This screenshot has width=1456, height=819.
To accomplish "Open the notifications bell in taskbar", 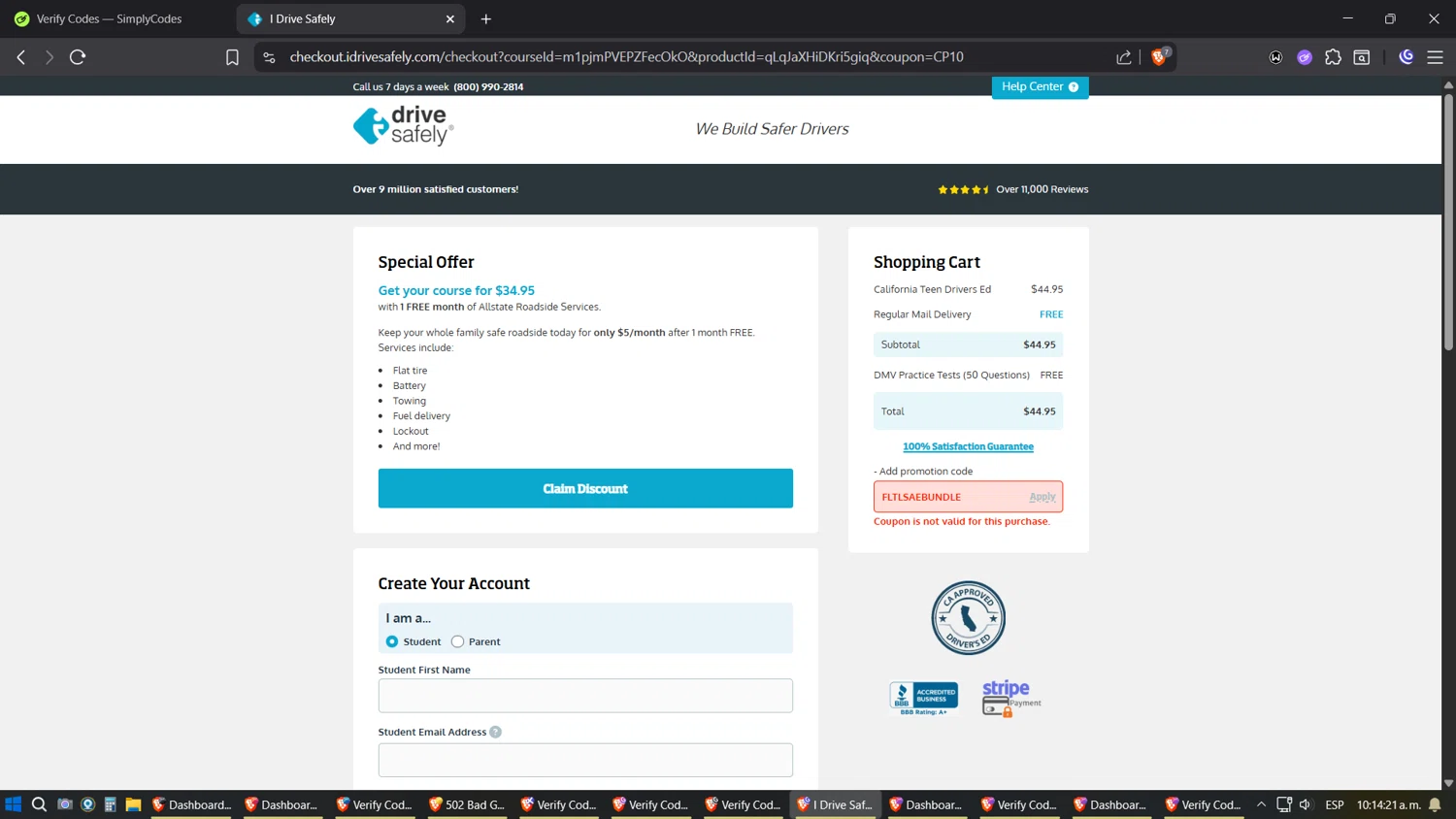I will pyautogui.click(x=1435, y=804).
